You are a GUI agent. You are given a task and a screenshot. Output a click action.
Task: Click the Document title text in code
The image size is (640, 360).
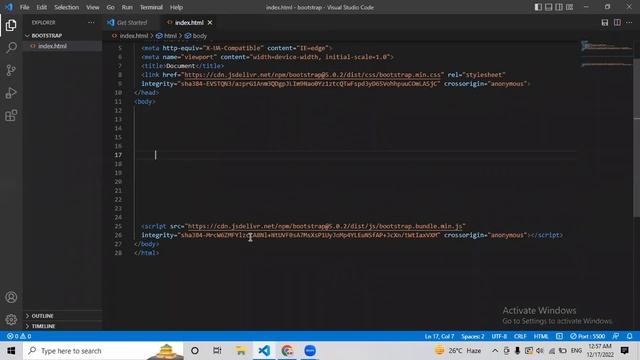click(x=180, y=66)
